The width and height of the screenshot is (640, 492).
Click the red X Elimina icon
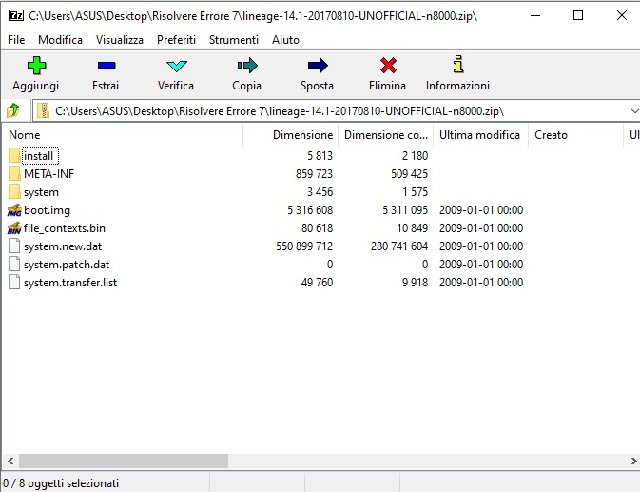click(x=388, y=65)
